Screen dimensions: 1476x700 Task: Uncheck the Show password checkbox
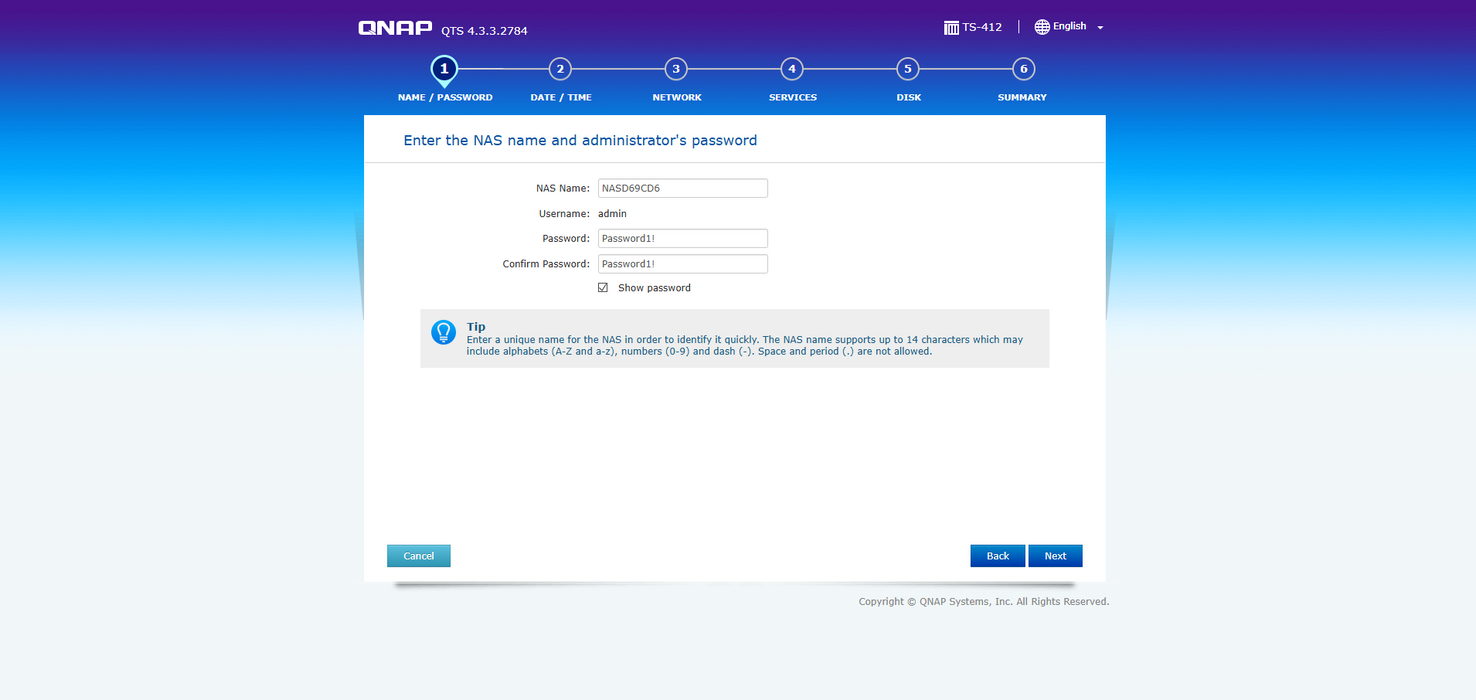tap(603, 288)
